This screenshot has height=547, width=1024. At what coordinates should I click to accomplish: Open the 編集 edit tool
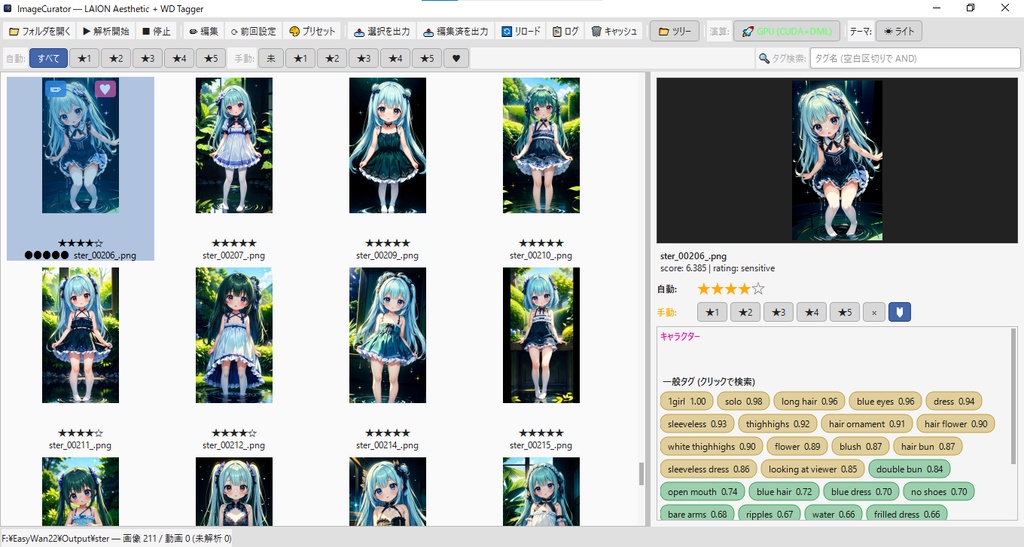(x=204, y=31)
